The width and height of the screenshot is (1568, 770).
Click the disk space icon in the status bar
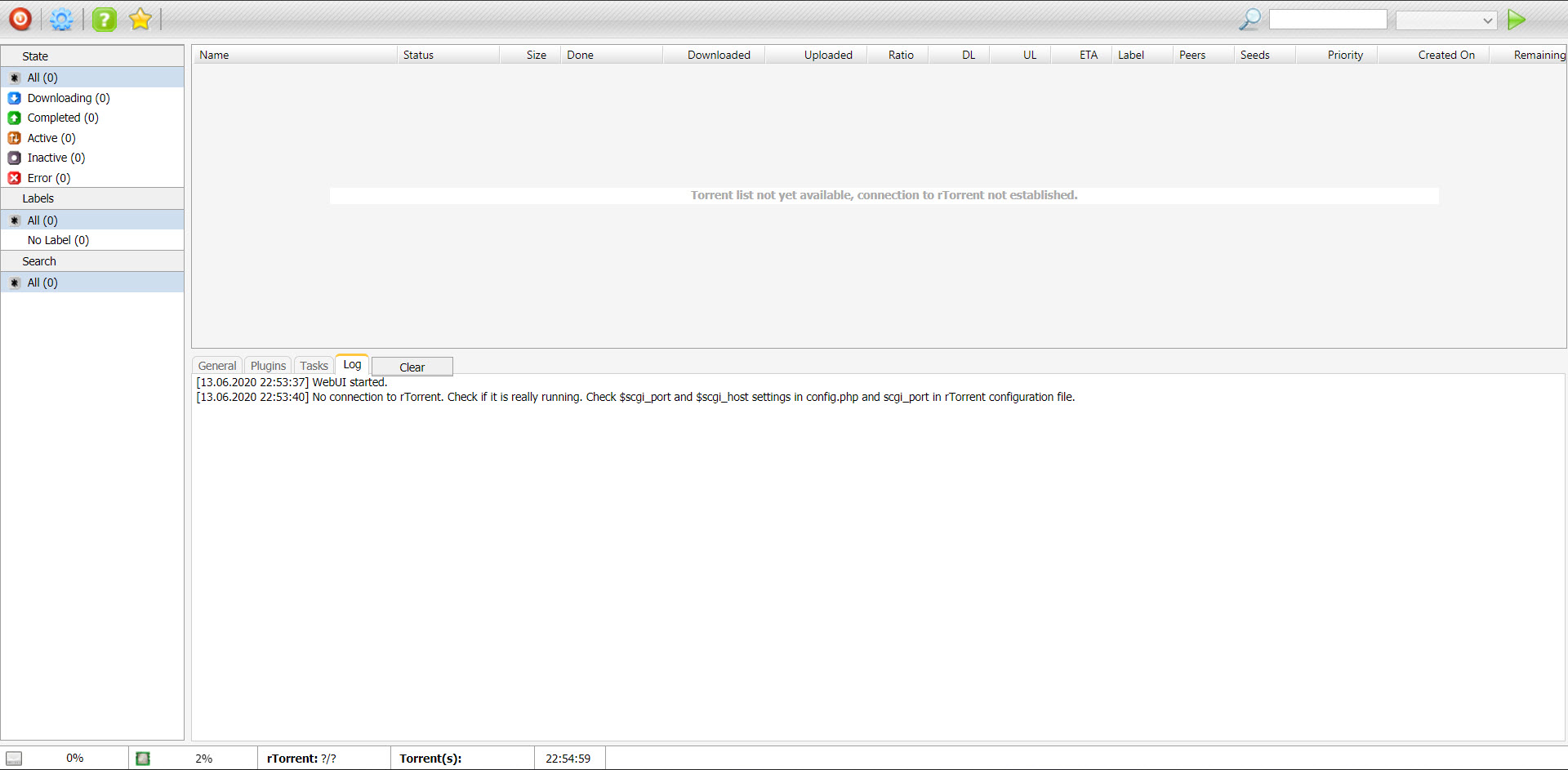[x=13, y=758]
